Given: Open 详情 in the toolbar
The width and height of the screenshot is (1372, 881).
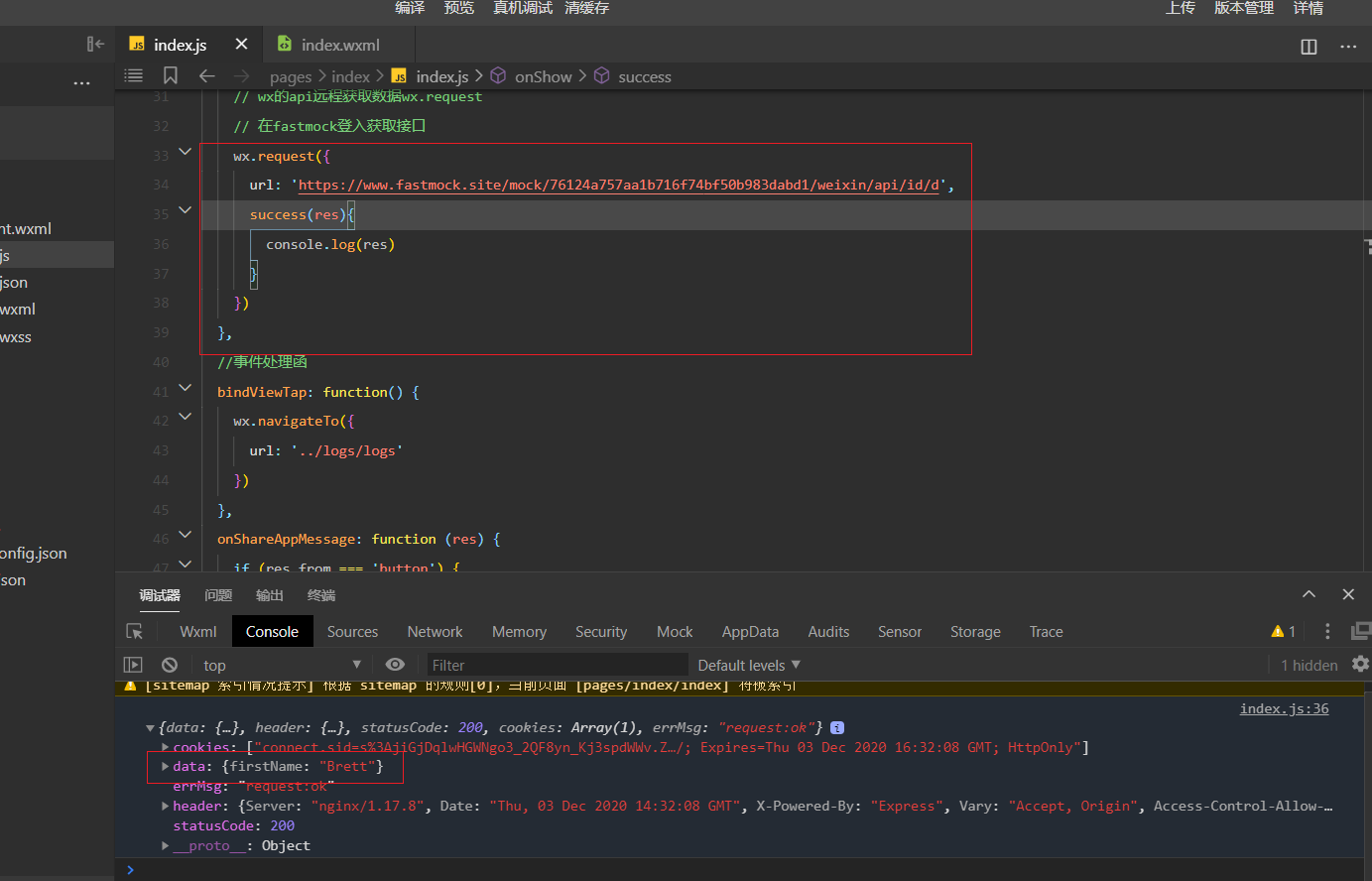Looking at the screenshot, I should pyautogui.click(x=1309, y=8).
